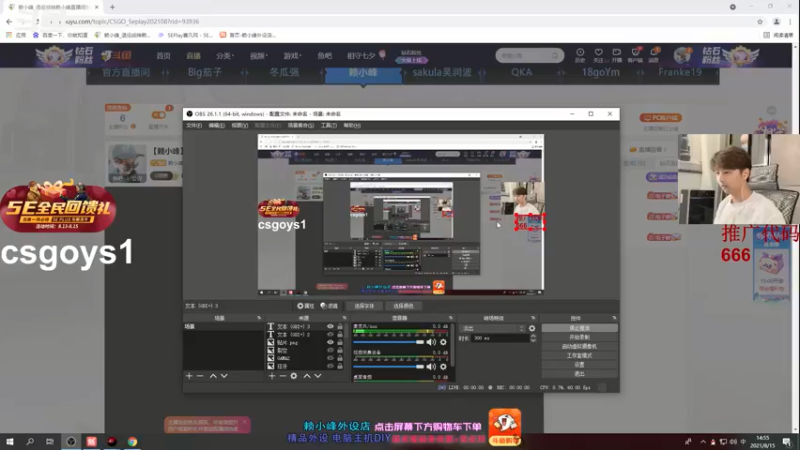Open Douyu follow heart icon
Image resolution: width=800 pixels, height=450 pixels.
(x=598, y=55)
